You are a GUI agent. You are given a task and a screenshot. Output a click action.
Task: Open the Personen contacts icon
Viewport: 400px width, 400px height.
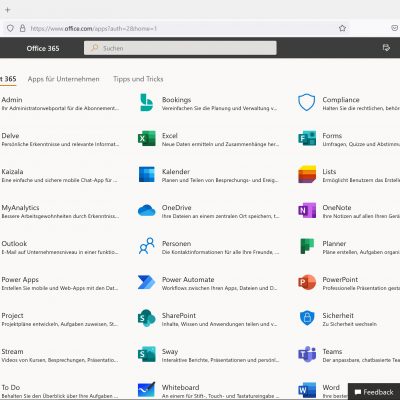147,246
